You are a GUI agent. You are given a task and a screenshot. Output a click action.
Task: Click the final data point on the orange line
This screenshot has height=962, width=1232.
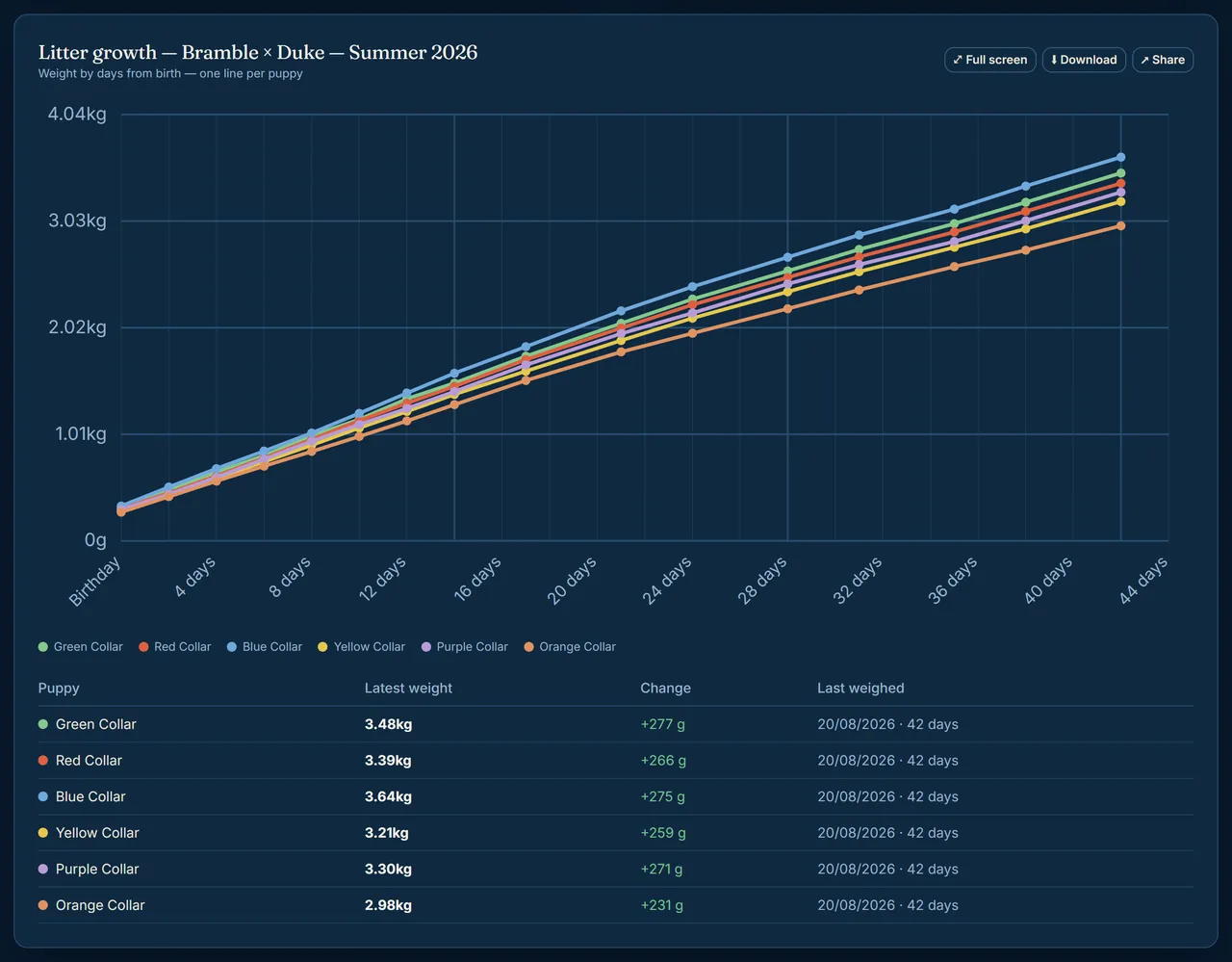tap(1120, 225)
